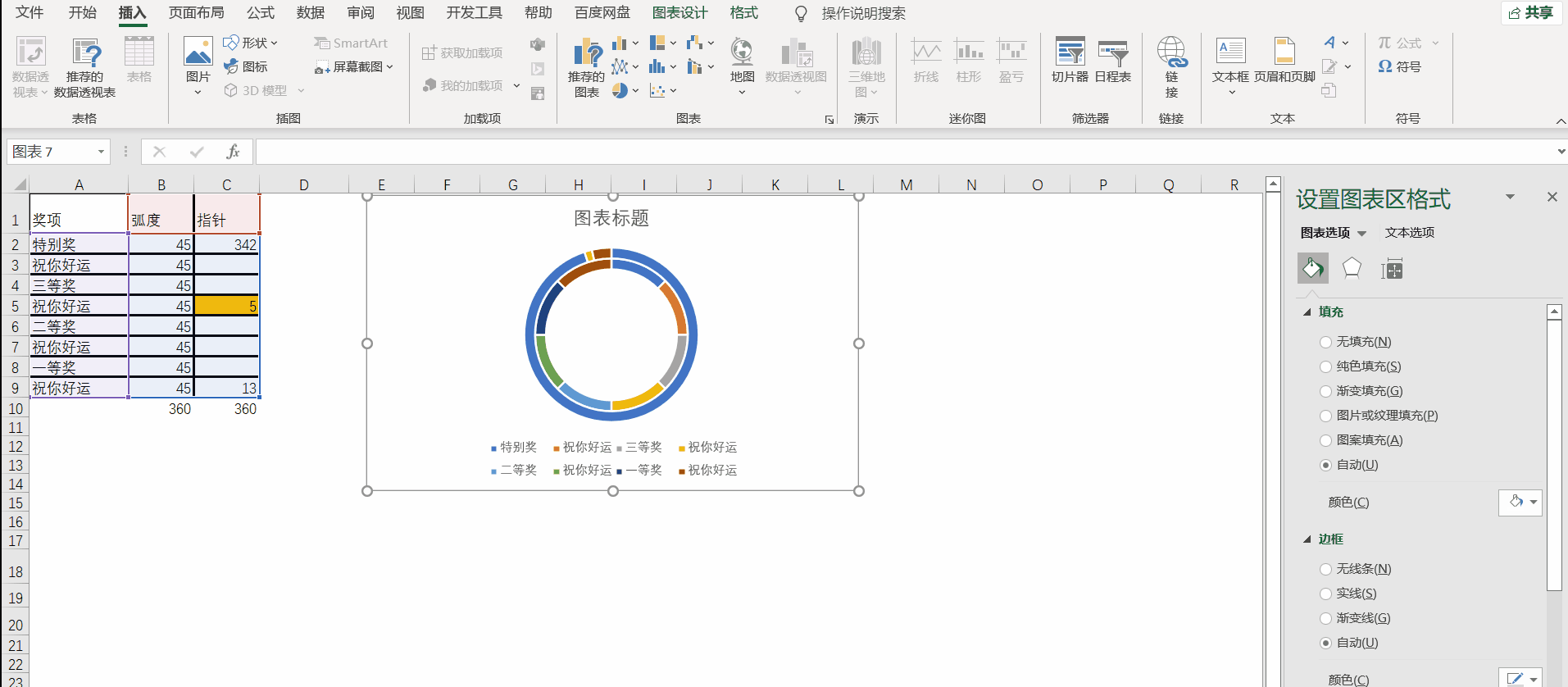This screenshot has width=1568, height=687.
Task: Open the Chart Design (图表设计) tab
Action: tap(679, 13)
